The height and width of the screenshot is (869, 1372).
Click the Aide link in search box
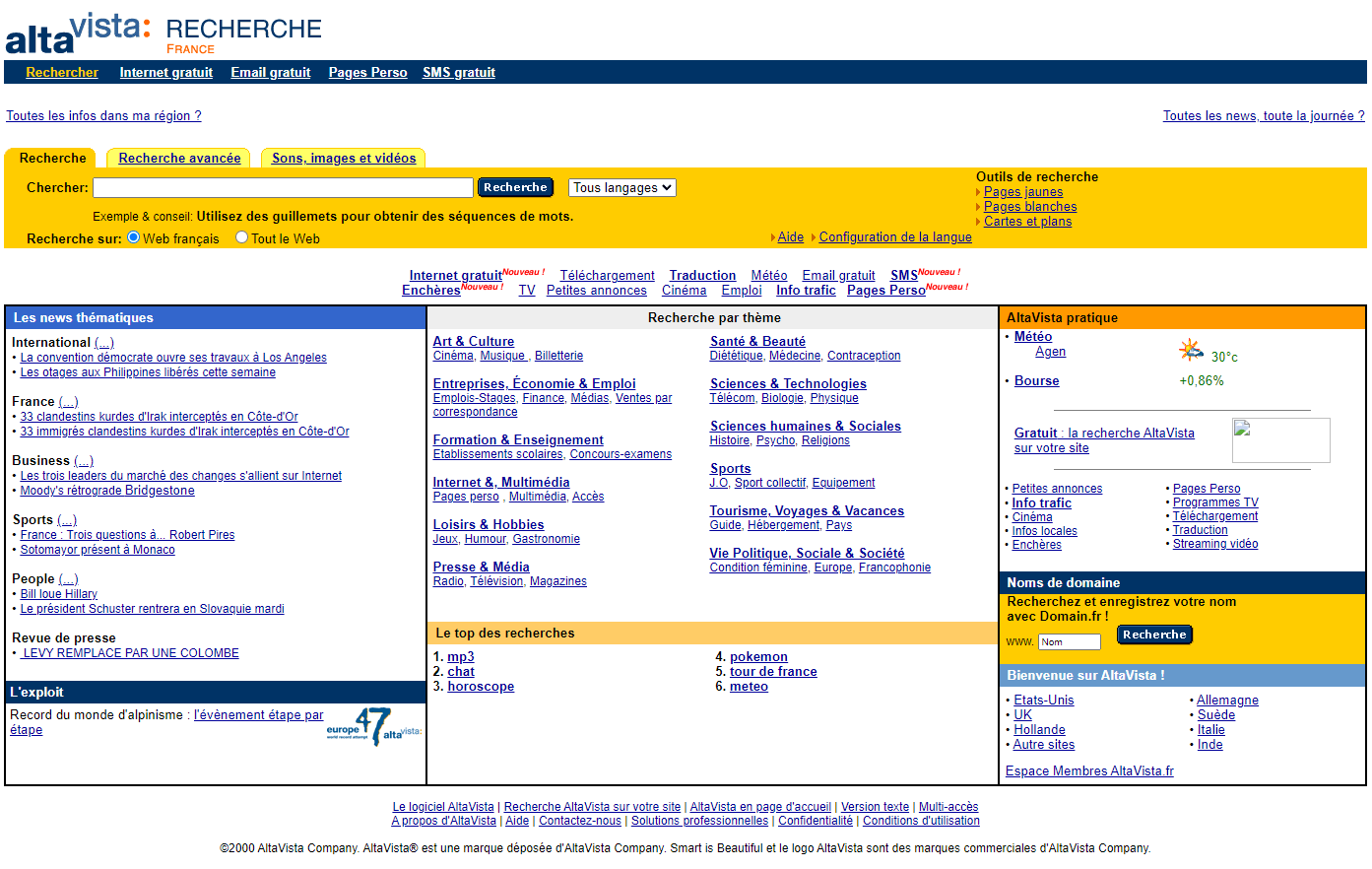tap(791, 236)
